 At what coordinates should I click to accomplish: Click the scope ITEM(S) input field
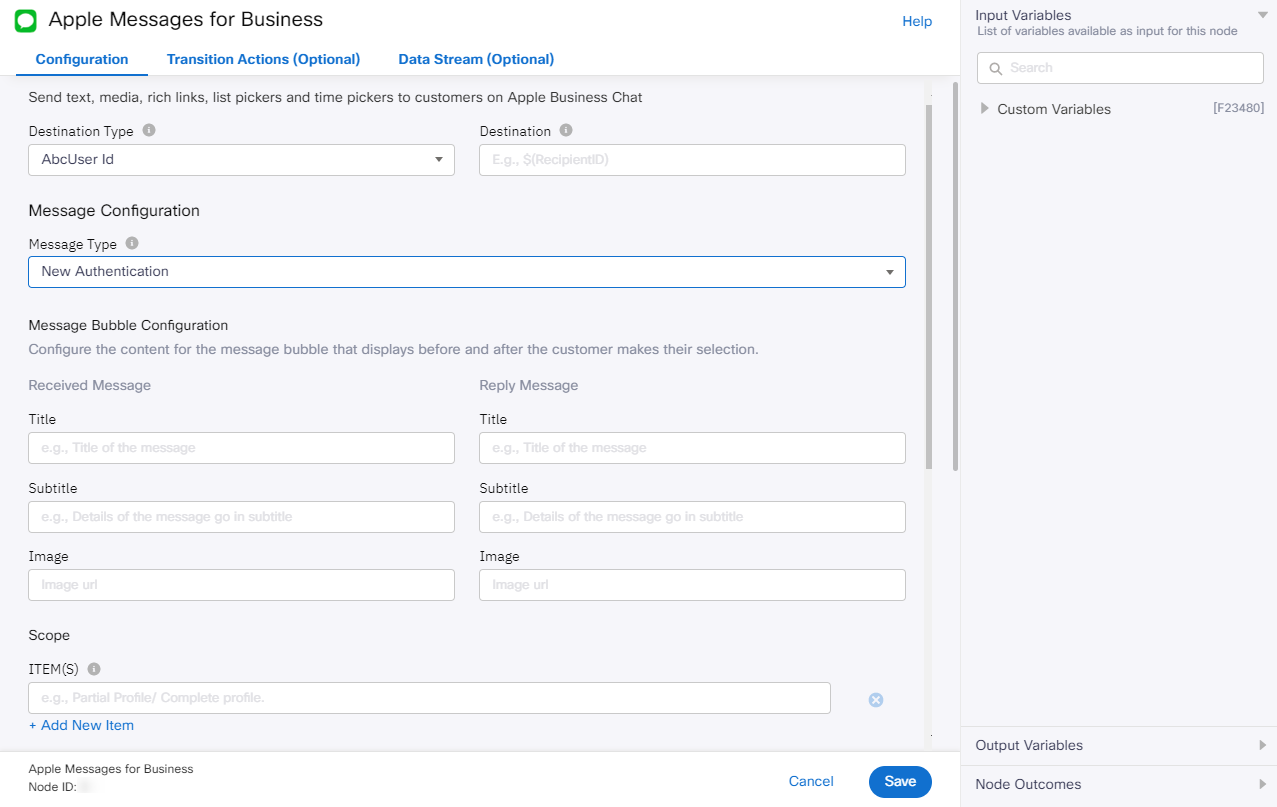tap(429, 698)
